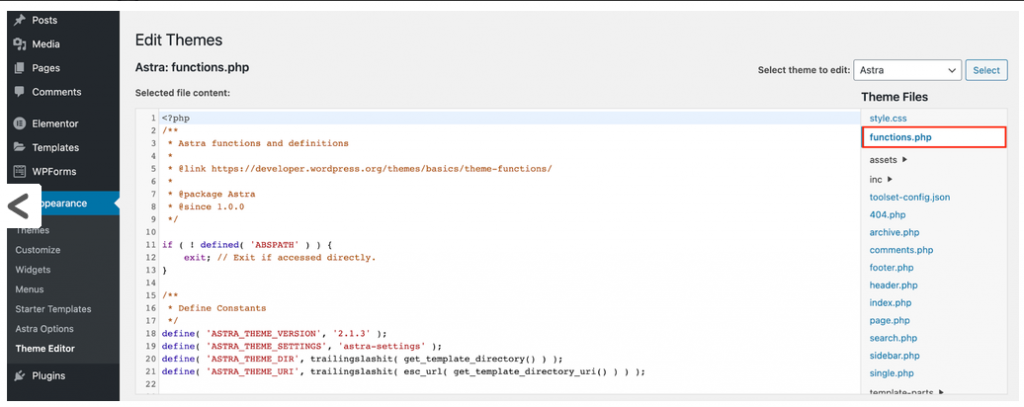
Task: Click the @link developer.wordpress.org comment line
Action: 360,169
